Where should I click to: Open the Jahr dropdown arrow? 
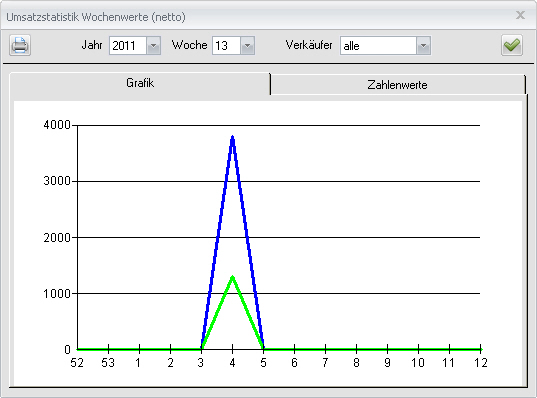coord(153,46)
